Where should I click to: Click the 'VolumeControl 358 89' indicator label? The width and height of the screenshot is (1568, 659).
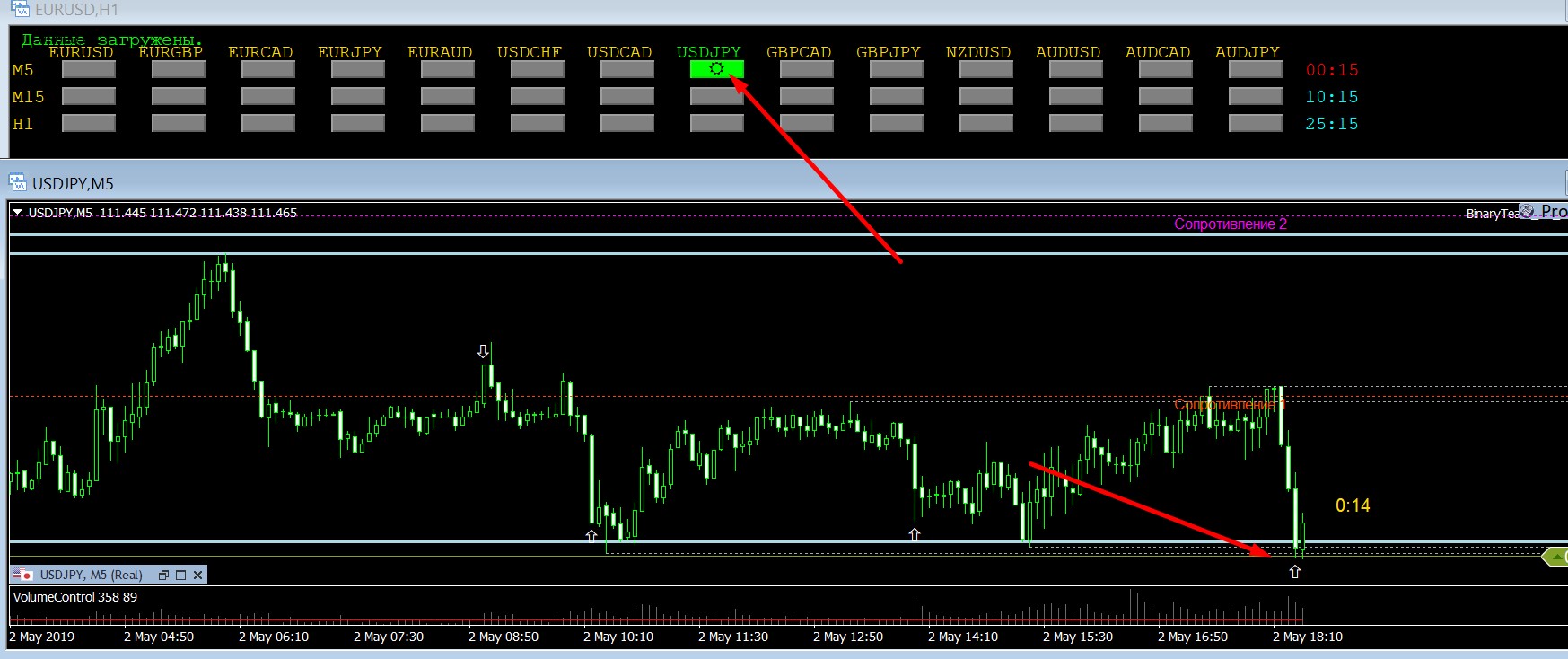[75, 597]
